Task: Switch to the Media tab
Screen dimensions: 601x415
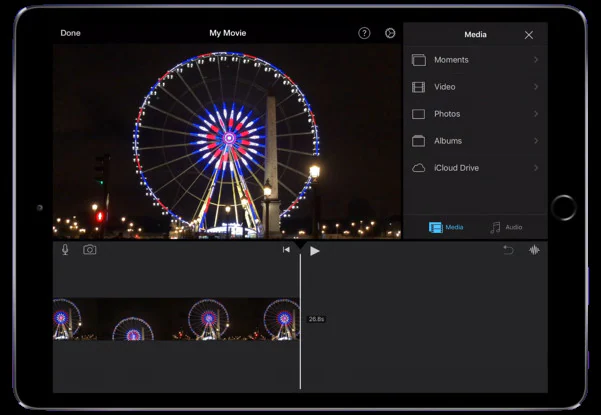Action: point(446,227)
